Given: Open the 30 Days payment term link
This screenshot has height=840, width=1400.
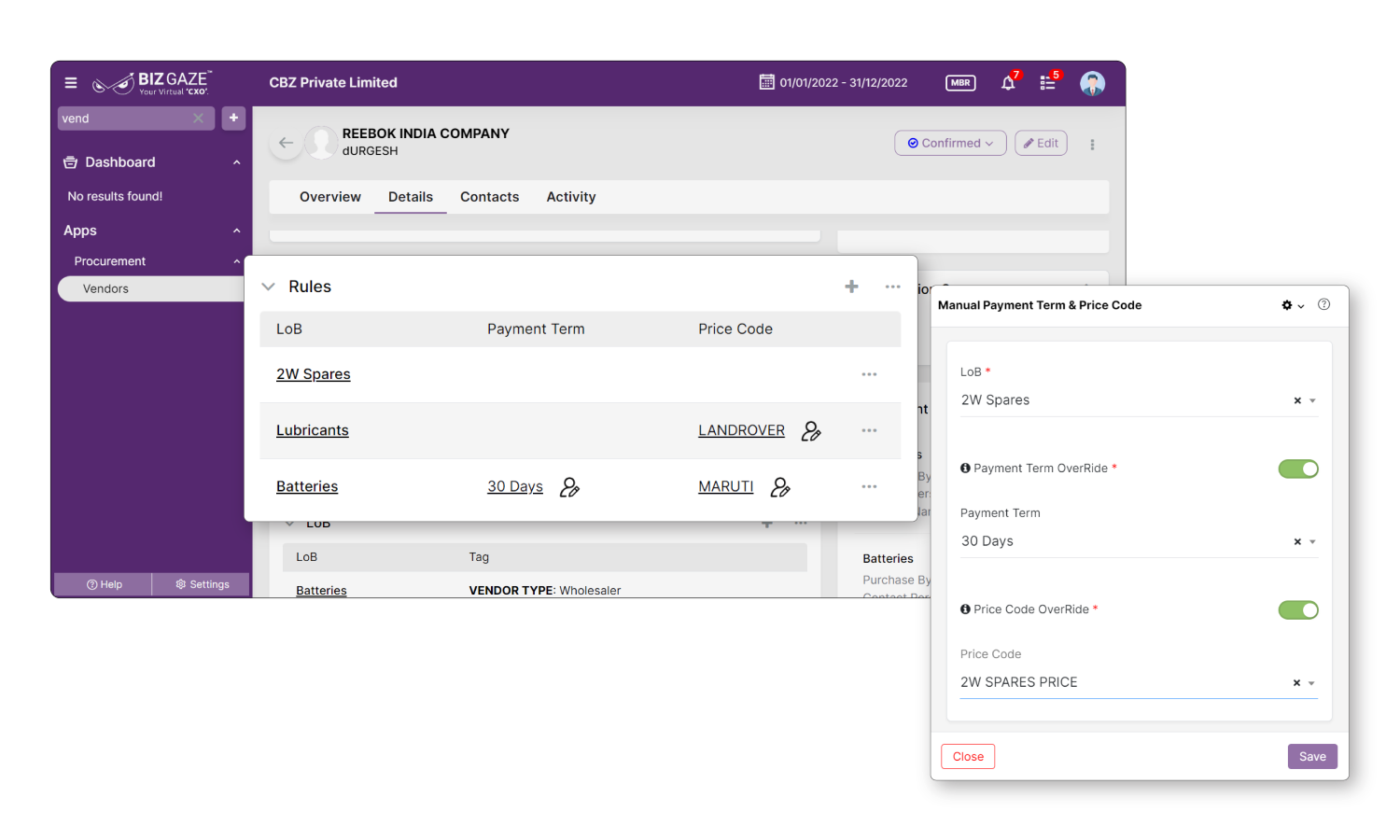Looking at the screenshot, I should tap(515, 486).
